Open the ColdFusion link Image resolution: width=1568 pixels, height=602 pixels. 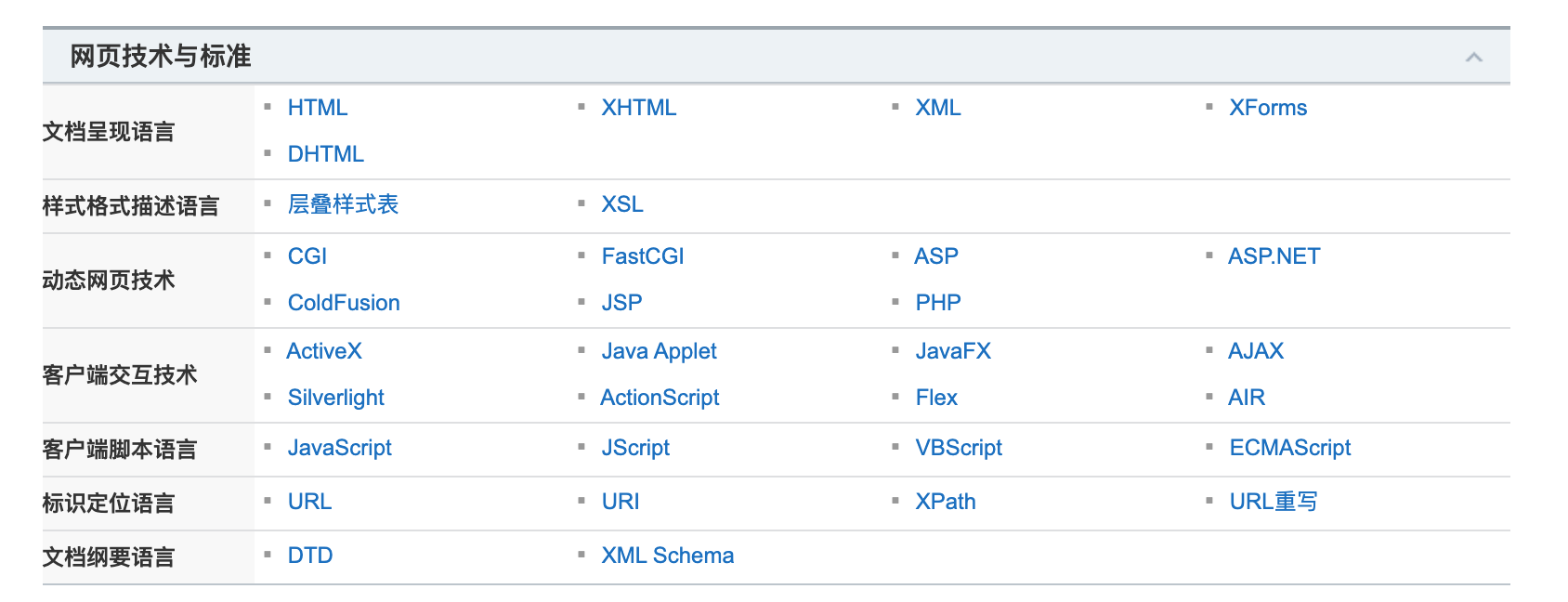coord(343,303)
